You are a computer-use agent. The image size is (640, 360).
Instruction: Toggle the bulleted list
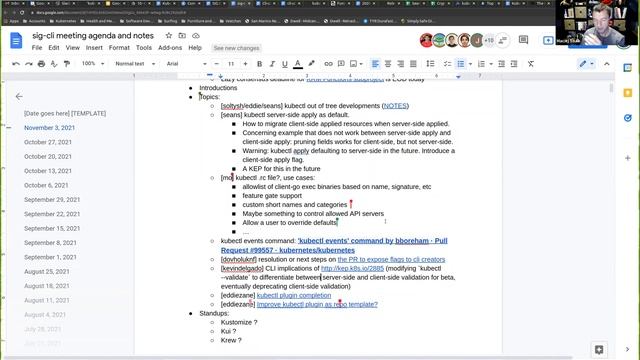(x=461, y=64)
